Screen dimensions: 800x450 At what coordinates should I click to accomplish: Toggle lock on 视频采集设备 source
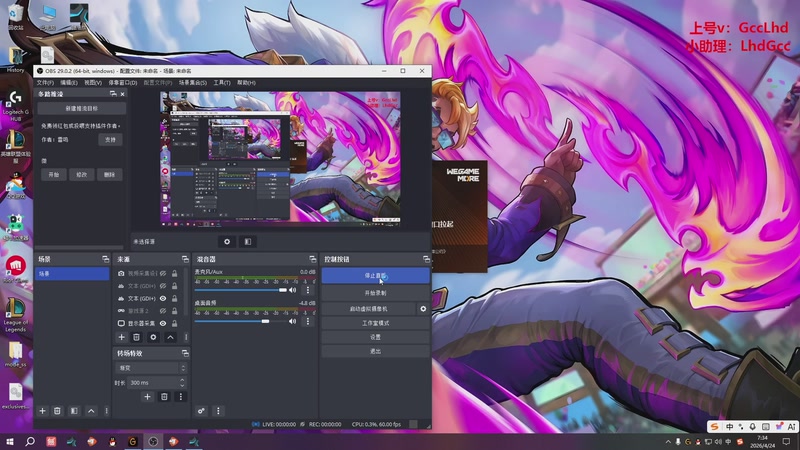174,273
